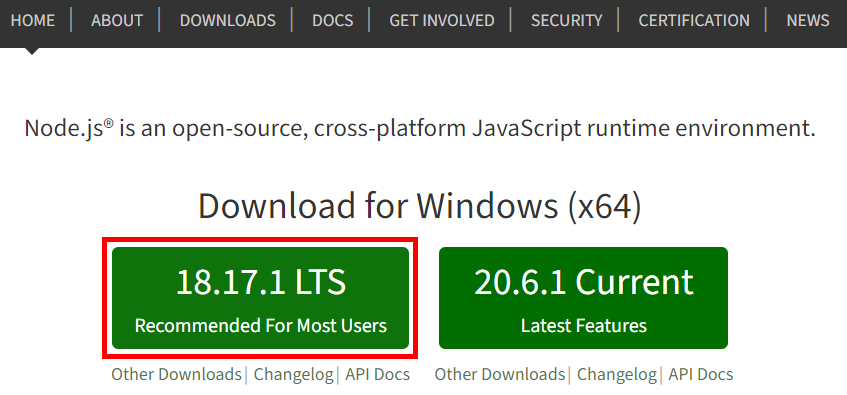Screen dimensions: 847x395
Task: Go to the DOWNLOADS page
Action: point(227,21)
